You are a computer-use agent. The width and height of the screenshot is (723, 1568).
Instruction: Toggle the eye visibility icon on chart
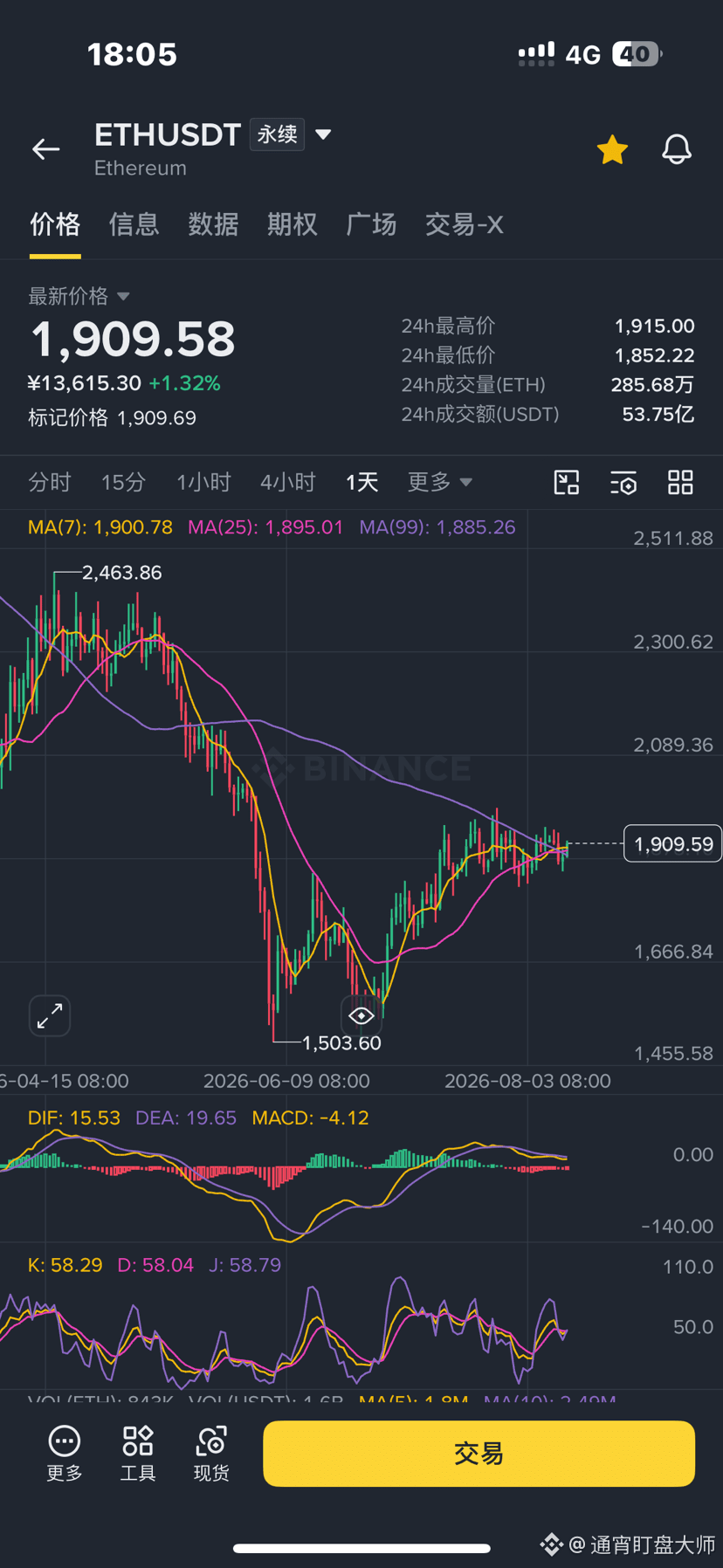[361, 1015]
